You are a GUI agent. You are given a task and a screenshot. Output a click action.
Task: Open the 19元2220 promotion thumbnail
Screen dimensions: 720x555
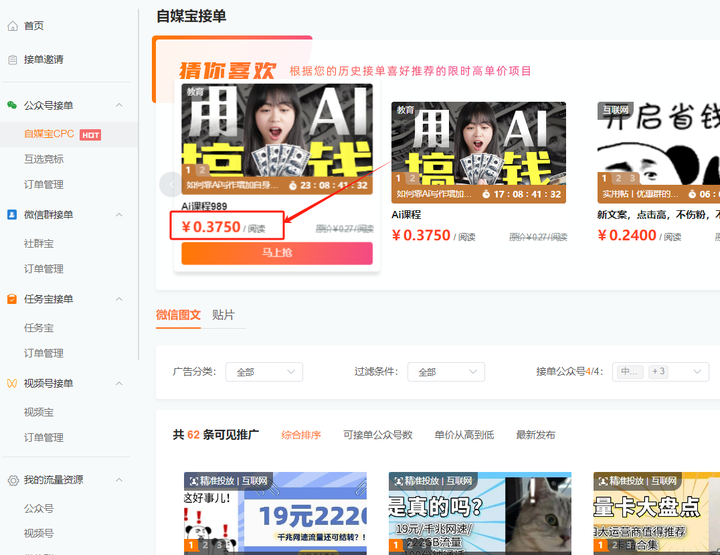click(276, 513)
